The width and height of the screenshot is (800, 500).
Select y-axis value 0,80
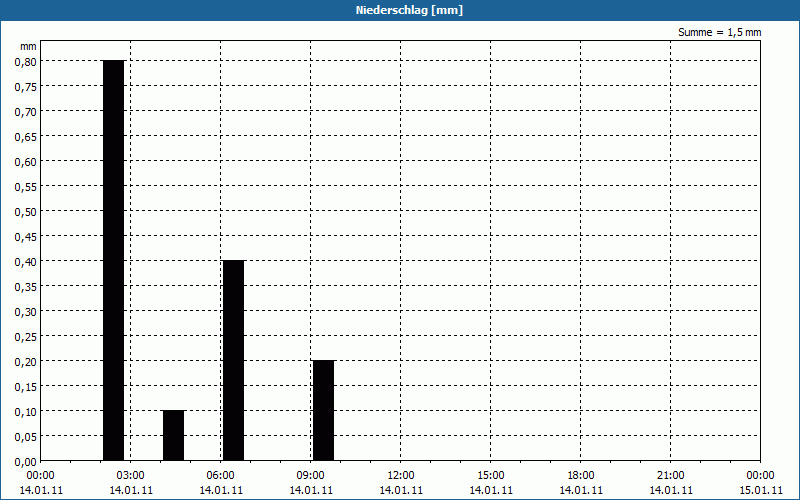pos(26,61)
